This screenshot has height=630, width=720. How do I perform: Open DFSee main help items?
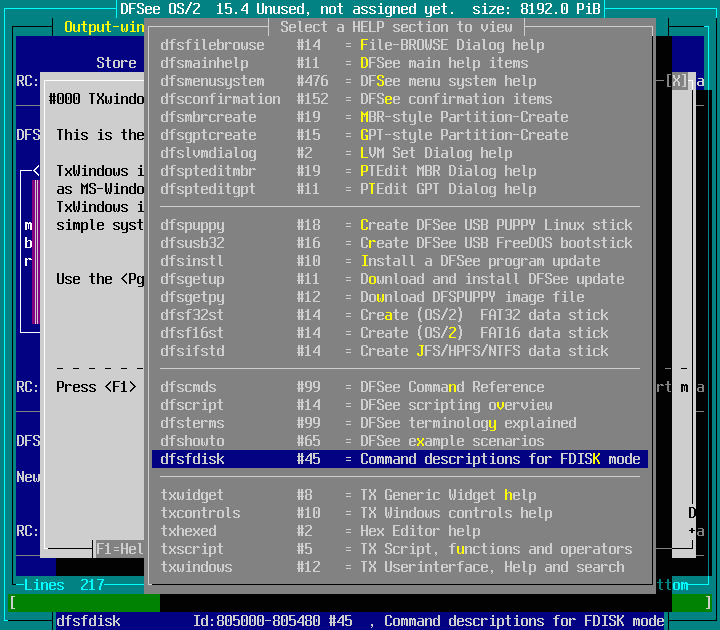(400, 63)
